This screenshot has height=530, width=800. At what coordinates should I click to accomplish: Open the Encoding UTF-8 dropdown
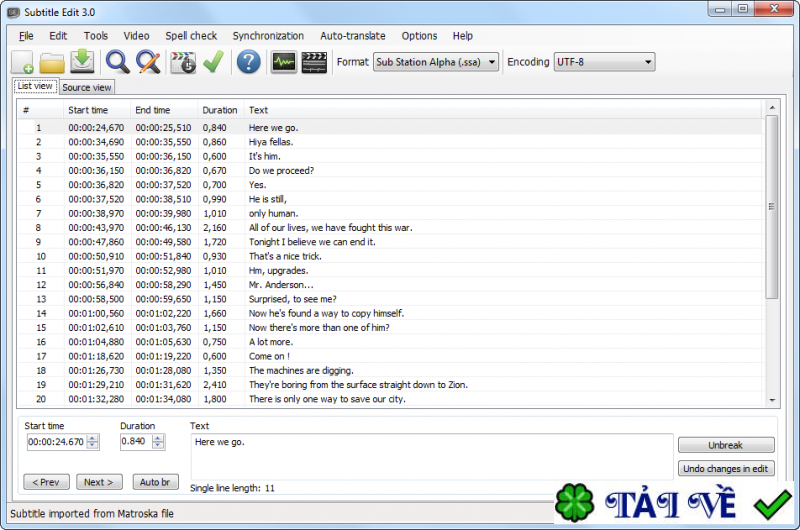(x=604, y=62)
